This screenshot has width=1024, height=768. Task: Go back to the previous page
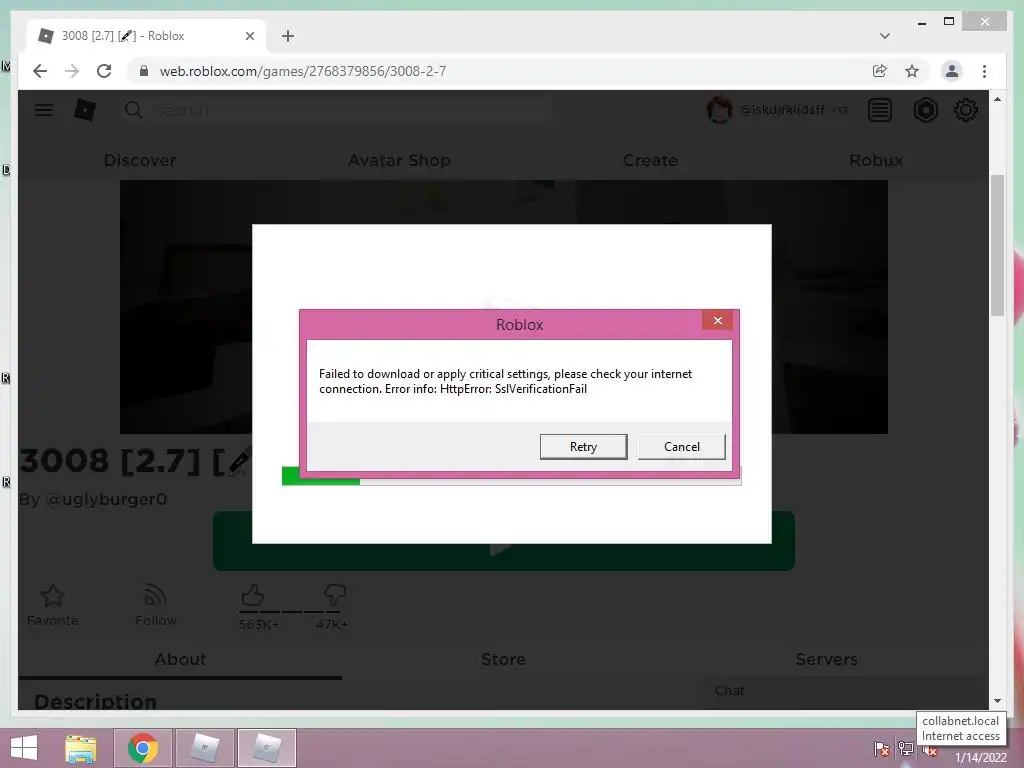pos(40,71)
